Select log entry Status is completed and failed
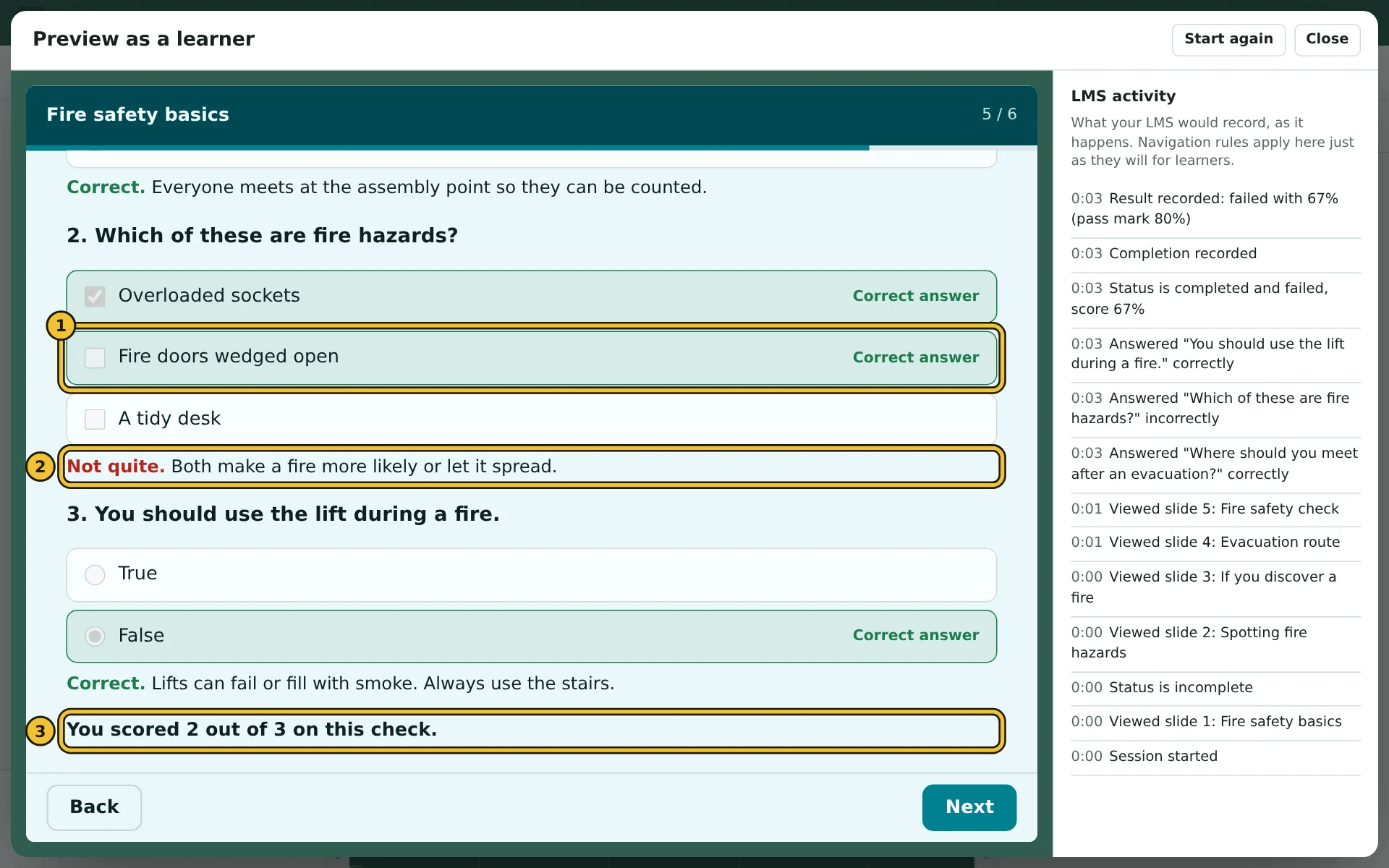This screenshot has height=868, width=1389. pos(1215,299)
